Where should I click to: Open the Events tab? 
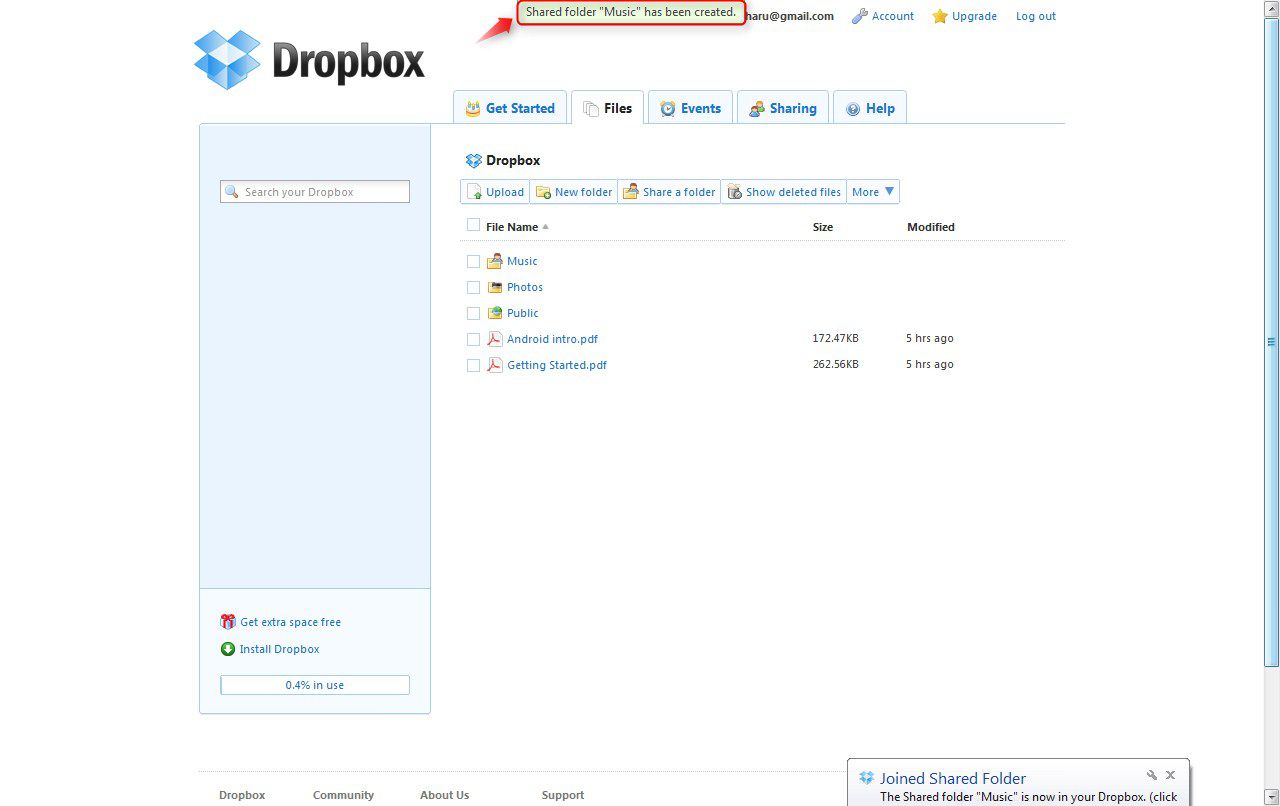(691, 108)
